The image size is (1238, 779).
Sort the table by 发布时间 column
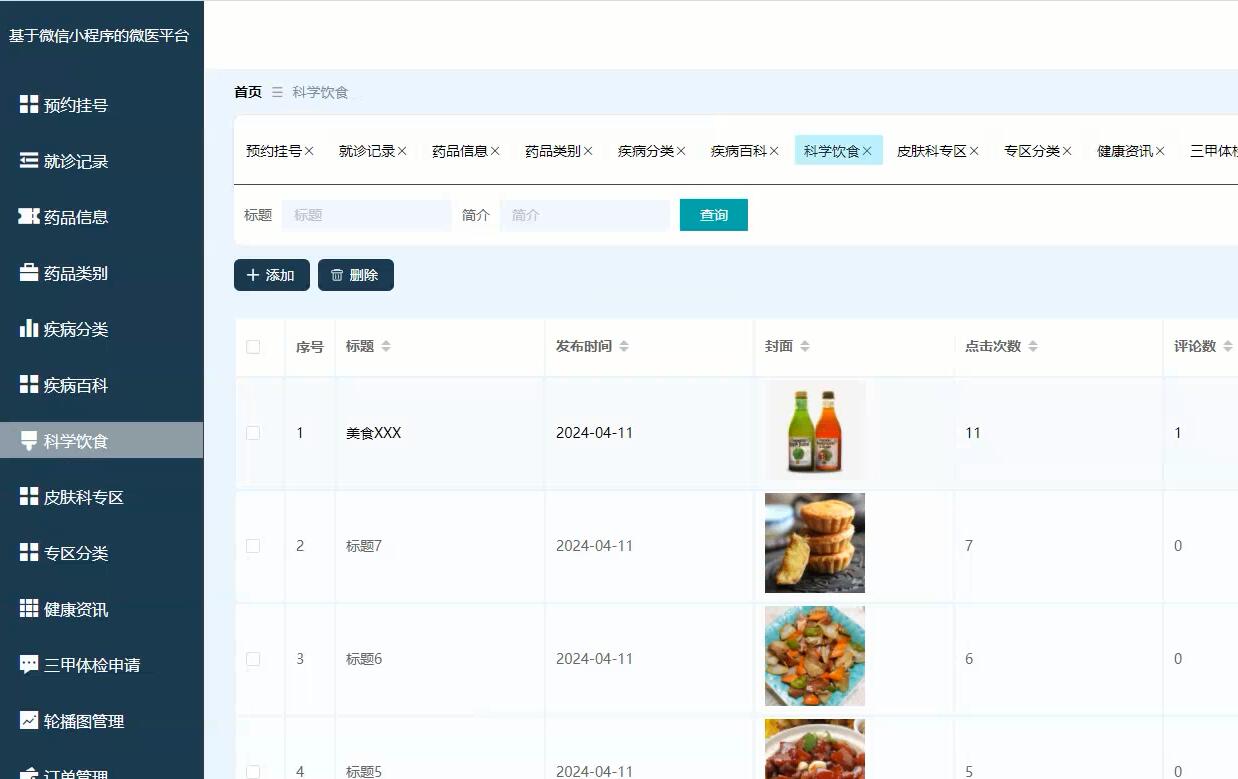pos(624,346)
